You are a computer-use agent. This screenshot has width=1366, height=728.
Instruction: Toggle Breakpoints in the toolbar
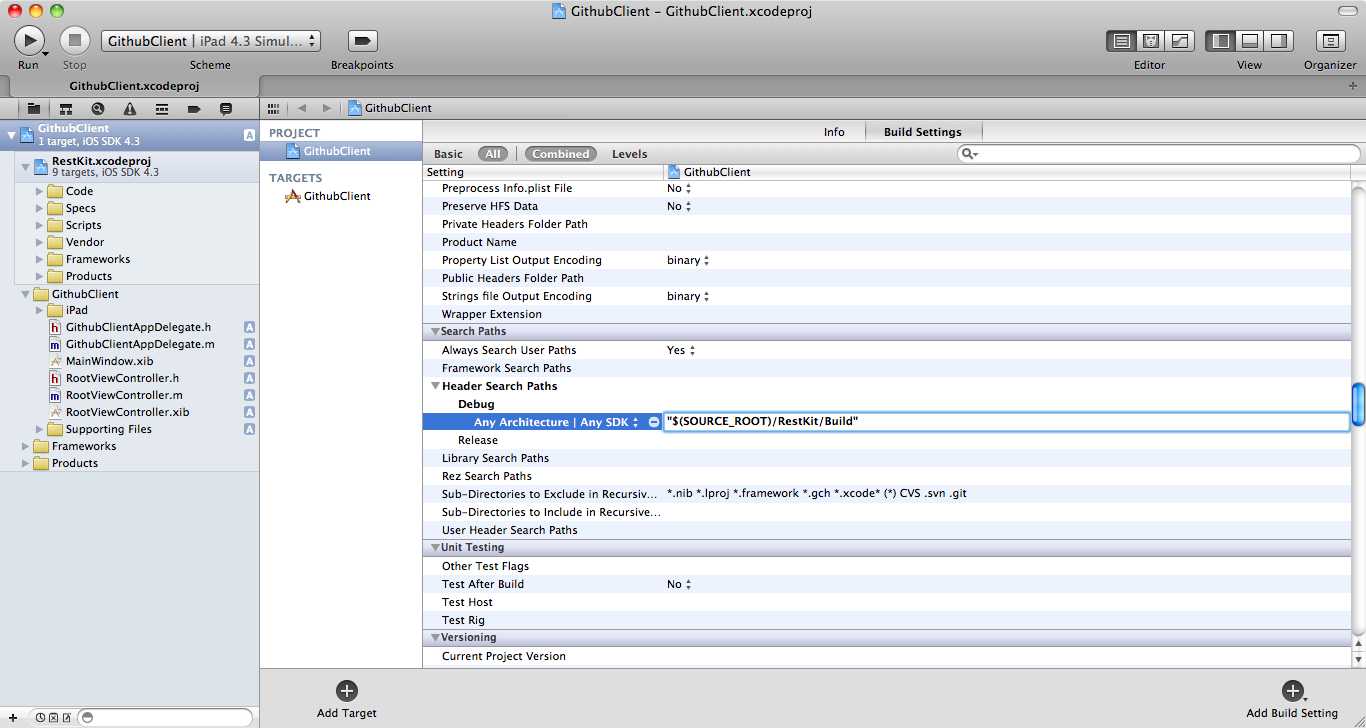(362, 41)
